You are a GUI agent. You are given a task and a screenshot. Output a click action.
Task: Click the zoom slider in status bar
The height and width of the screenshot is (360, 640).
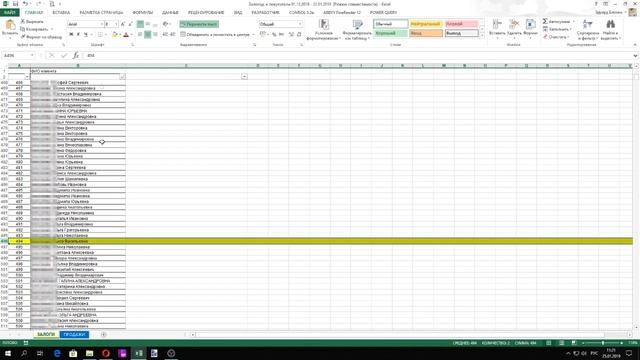[x=602, y=343]
